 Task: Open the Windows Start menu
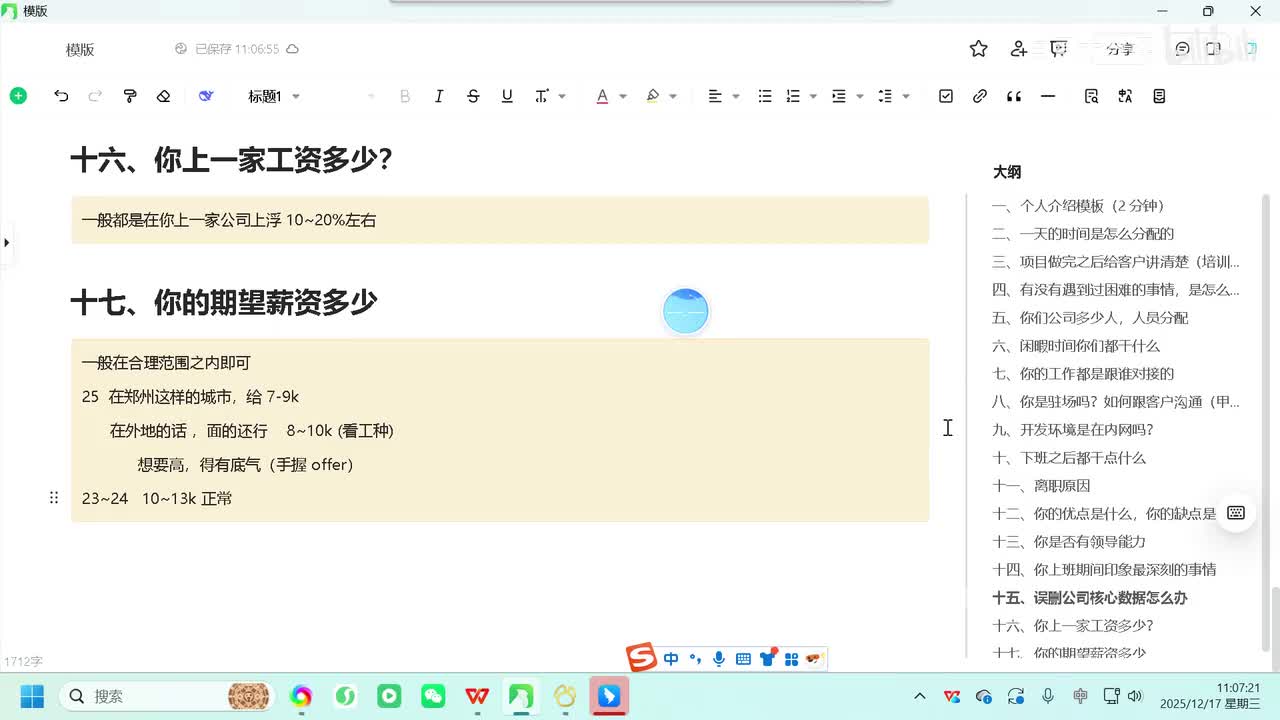click(32, 696)
